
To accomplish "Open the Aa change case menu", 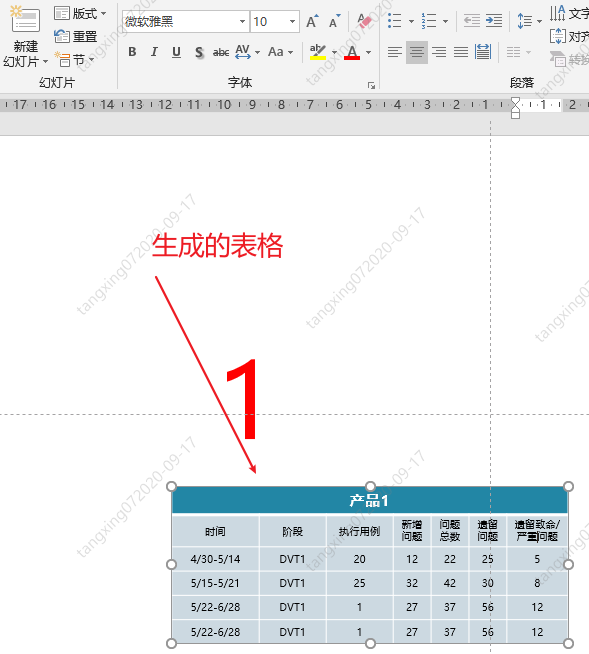I will click(280, 52).
